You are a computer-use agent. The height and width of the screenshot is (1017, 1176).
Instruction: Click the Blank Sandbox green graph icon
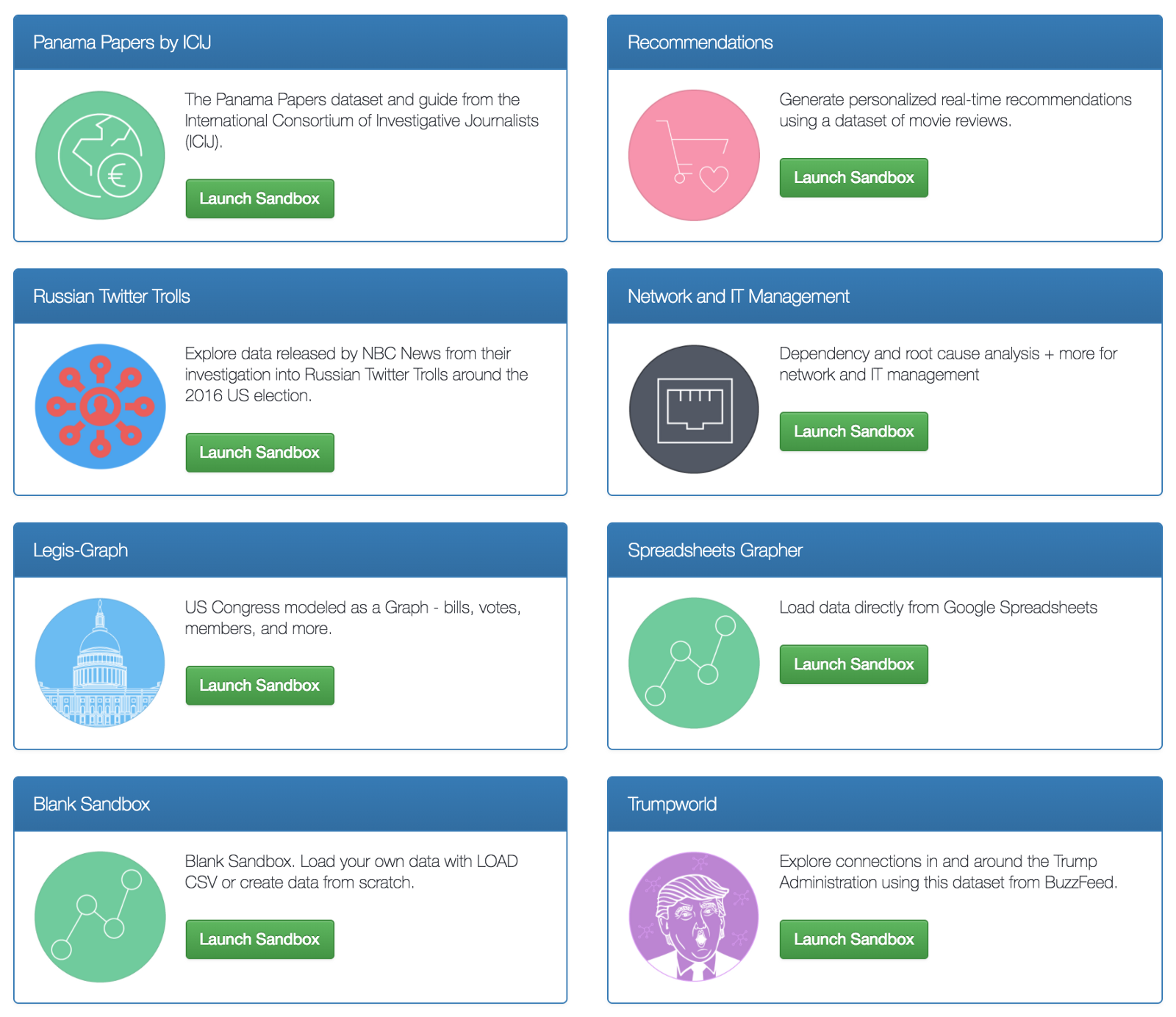click(x=100, y=916)
